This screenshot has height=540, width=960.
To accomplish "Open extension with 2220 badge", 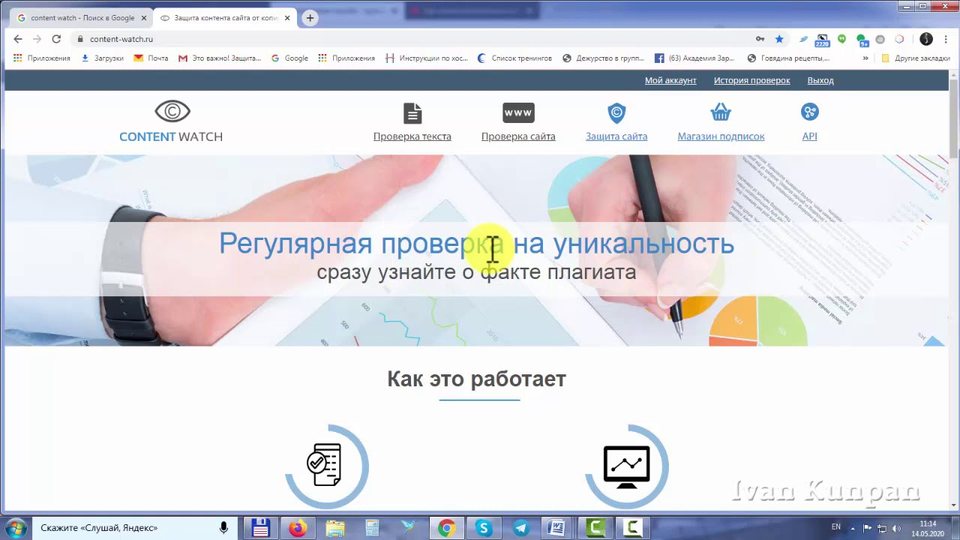I will point(822,40).
